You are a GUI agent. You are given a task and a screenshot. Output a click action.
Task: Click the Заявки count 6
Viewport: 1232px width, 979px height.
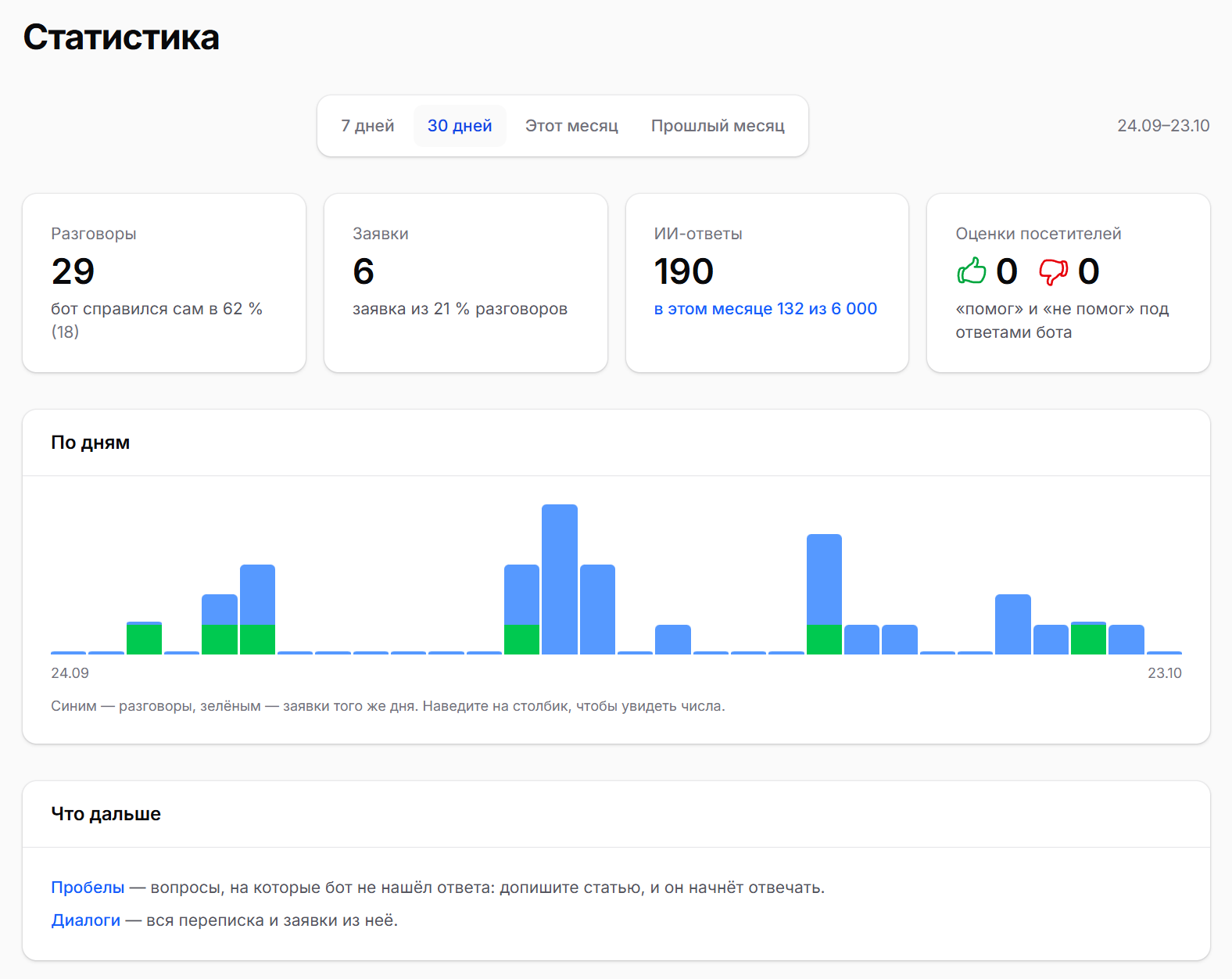click(x=364, y=271)
